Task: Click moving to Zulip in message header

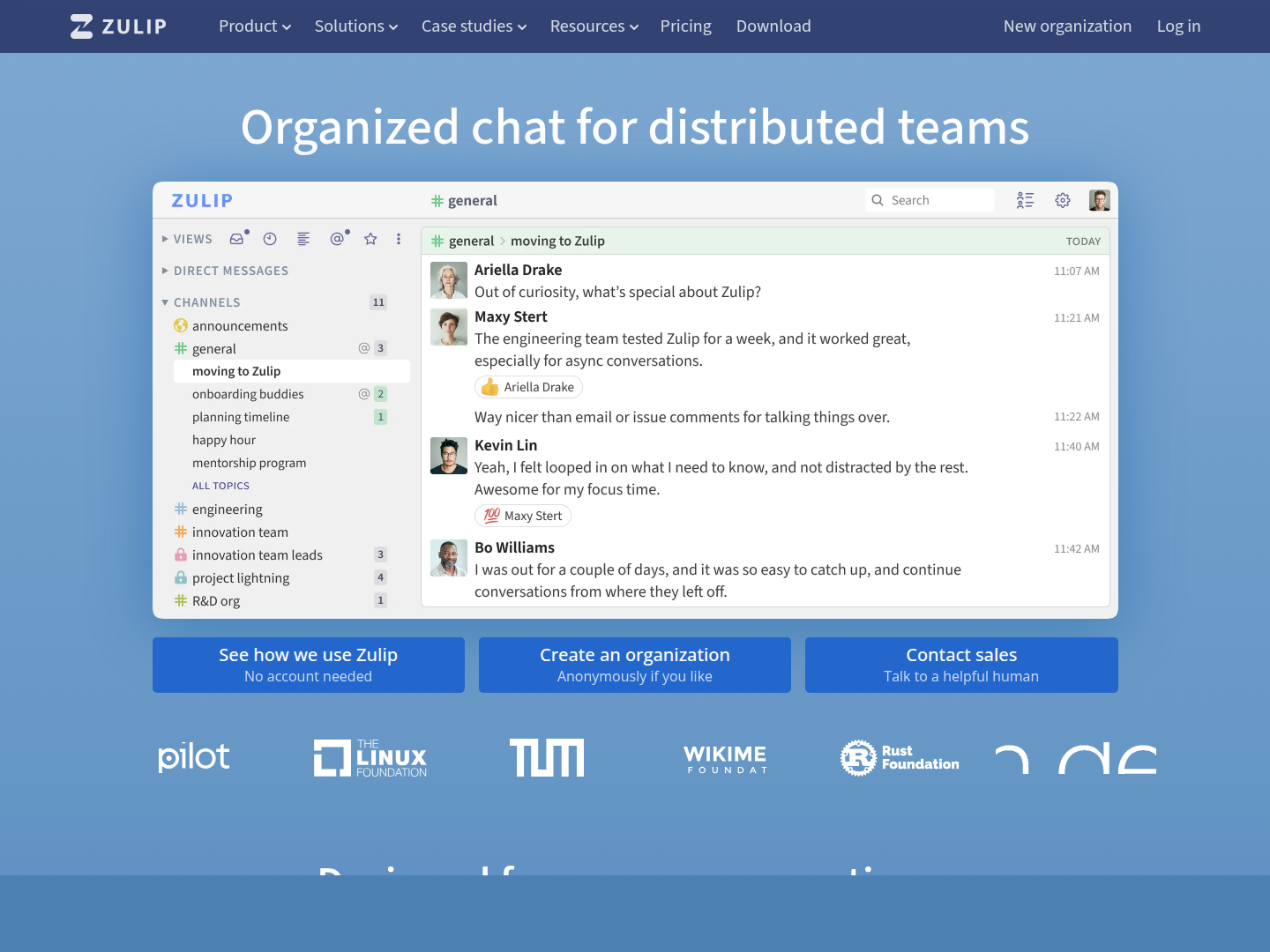Action: point(557,241)
